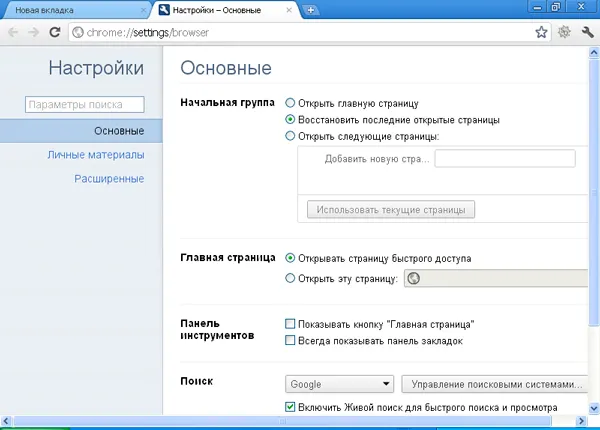Click the vertical scrollbar up arrow
This screenshot has width=600, height=430.
coord(594,52)
